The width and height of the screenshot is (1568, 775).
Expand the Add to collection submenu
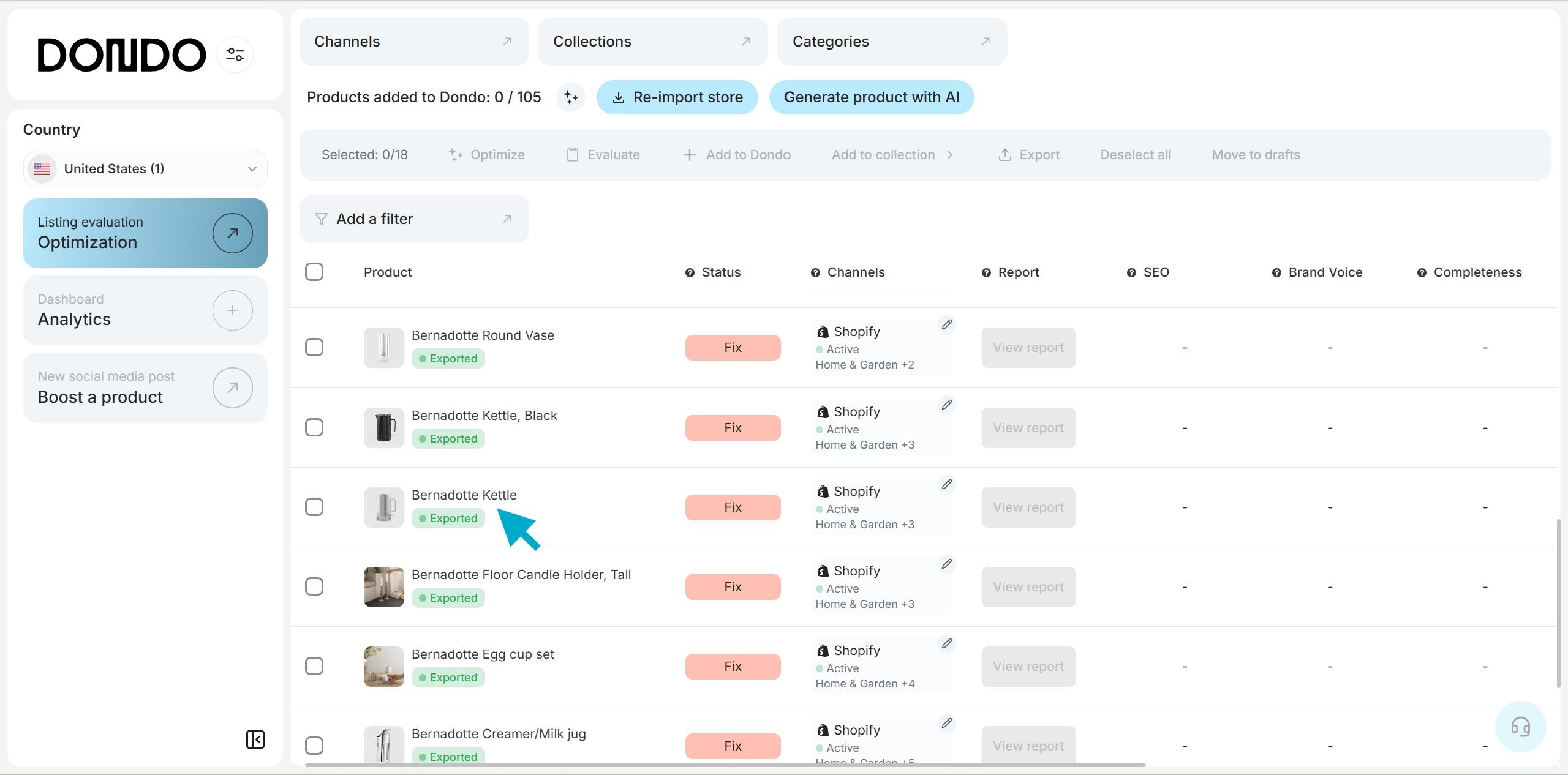click(892, 155)
